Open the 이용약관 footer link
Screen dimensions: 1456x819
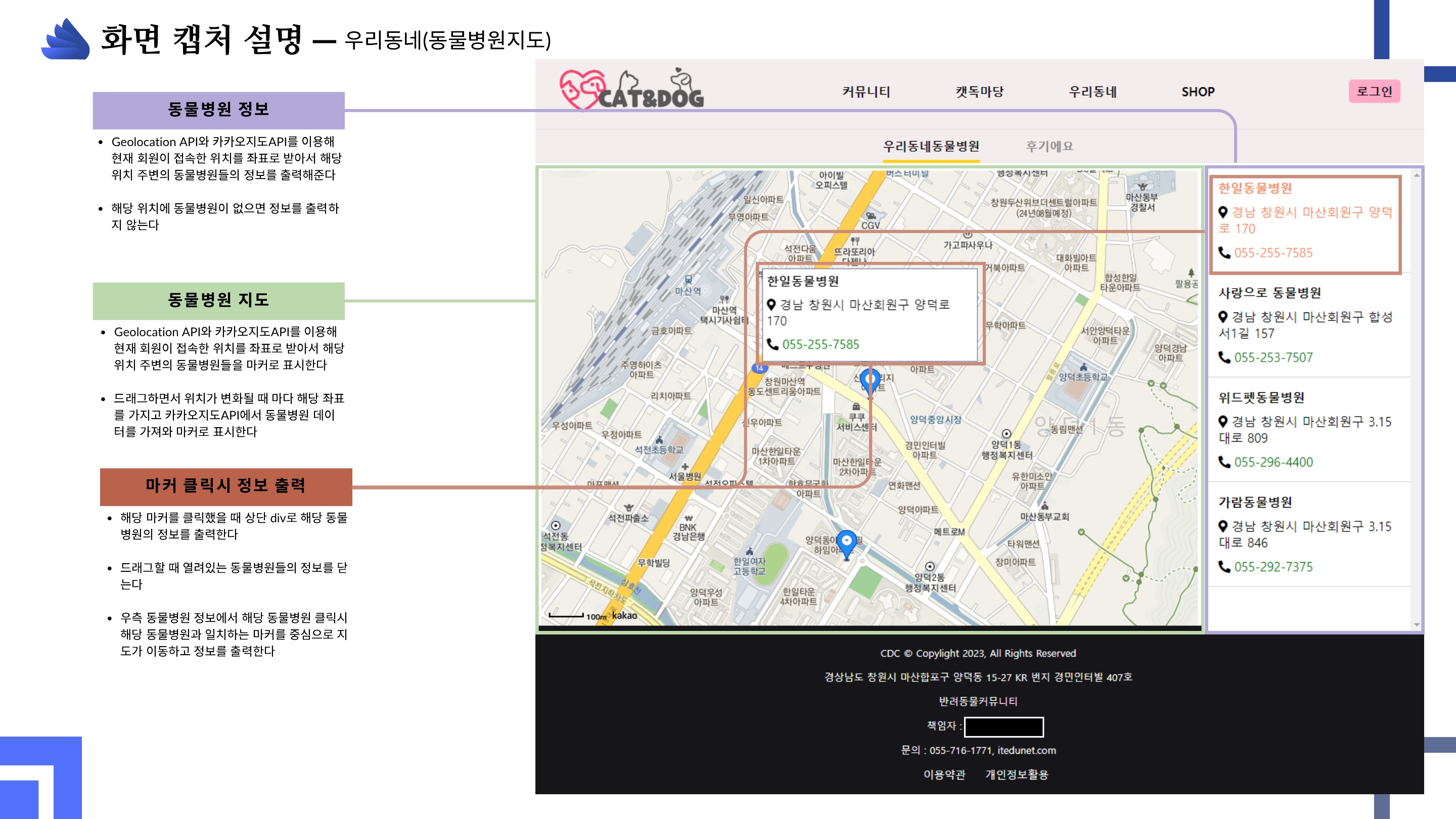coord(944,775)
